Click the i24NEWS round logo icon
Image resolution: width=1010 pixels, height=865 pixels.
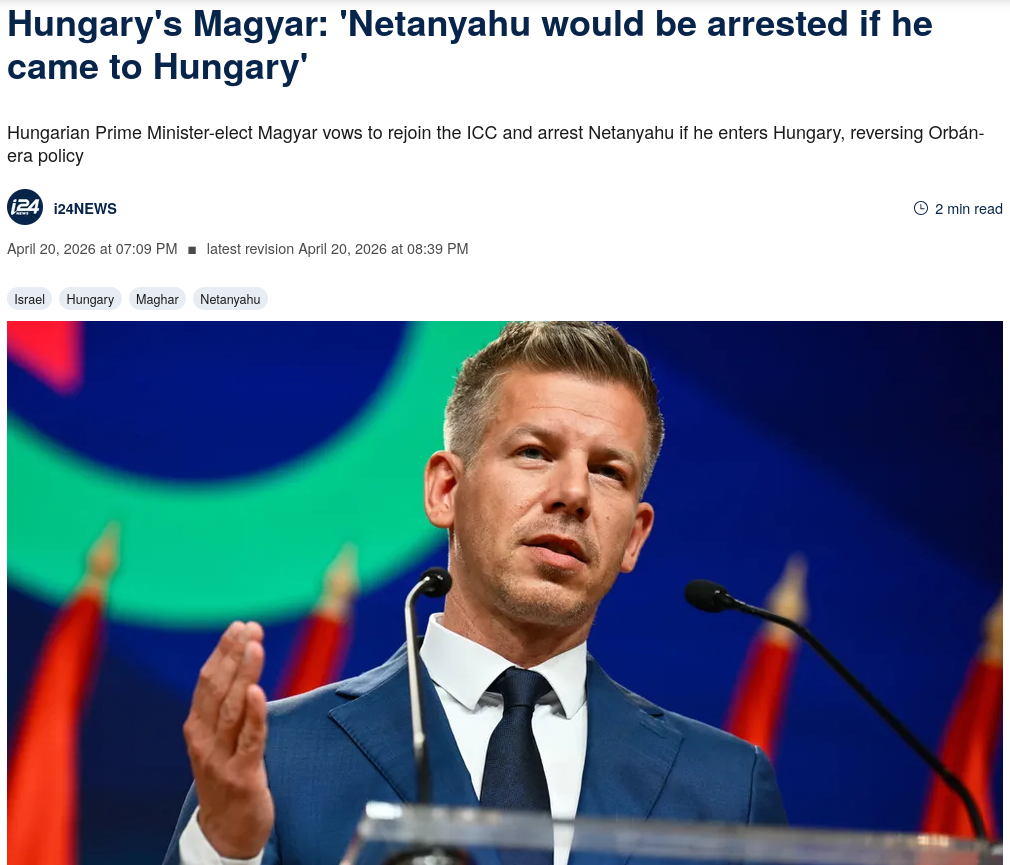(25, 207)
